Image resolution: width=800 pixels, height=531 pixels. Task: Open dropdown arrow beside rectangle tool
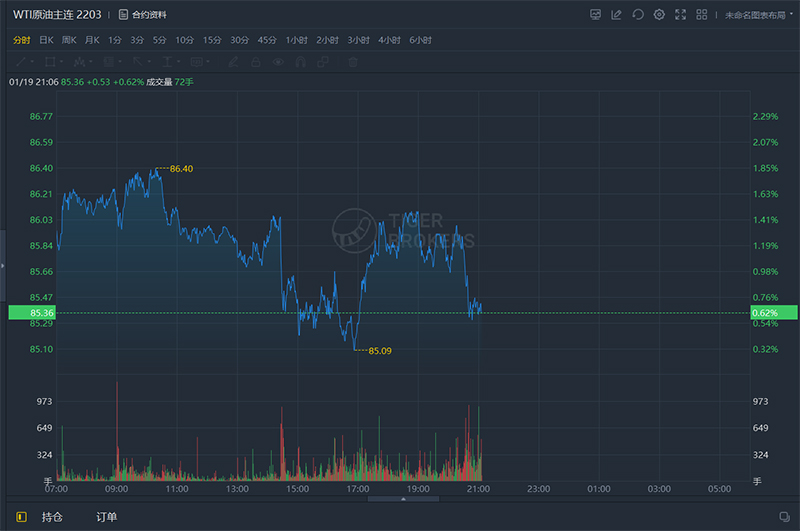(x=61, y=62)
